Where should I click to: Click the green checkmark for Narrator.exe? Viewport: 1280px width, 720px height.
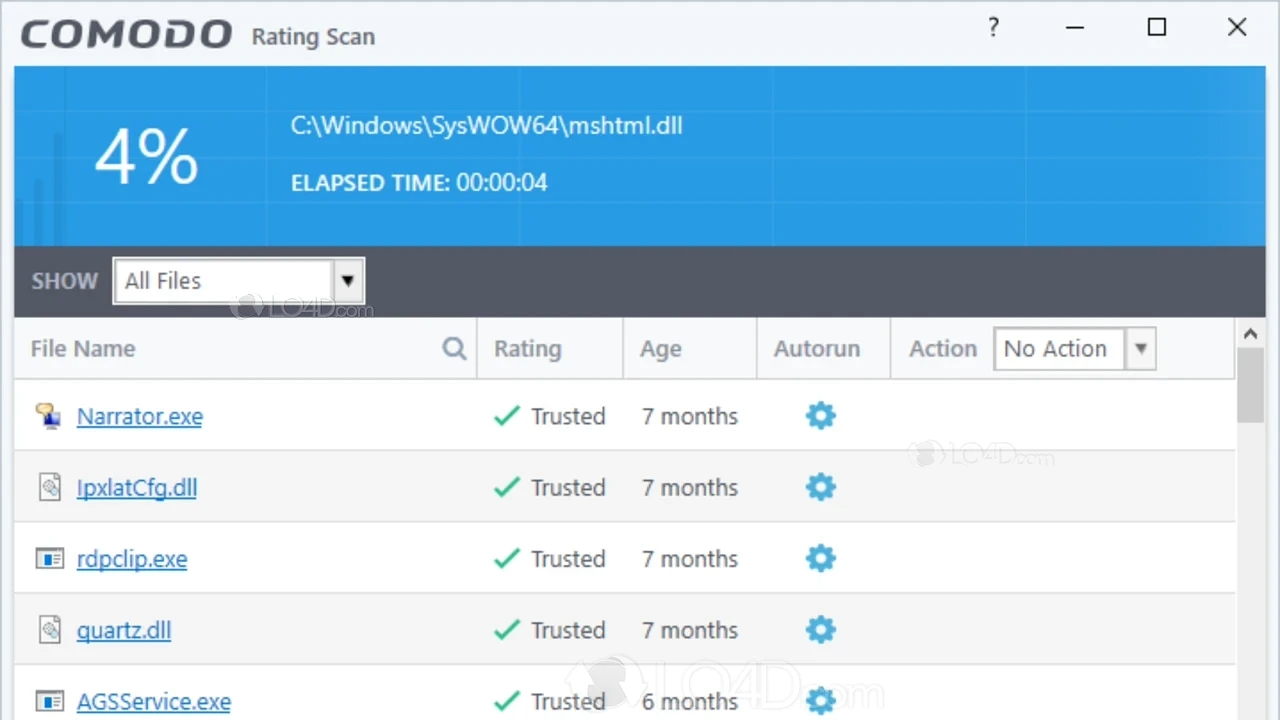pyautogui.click(x=507, y=416)
